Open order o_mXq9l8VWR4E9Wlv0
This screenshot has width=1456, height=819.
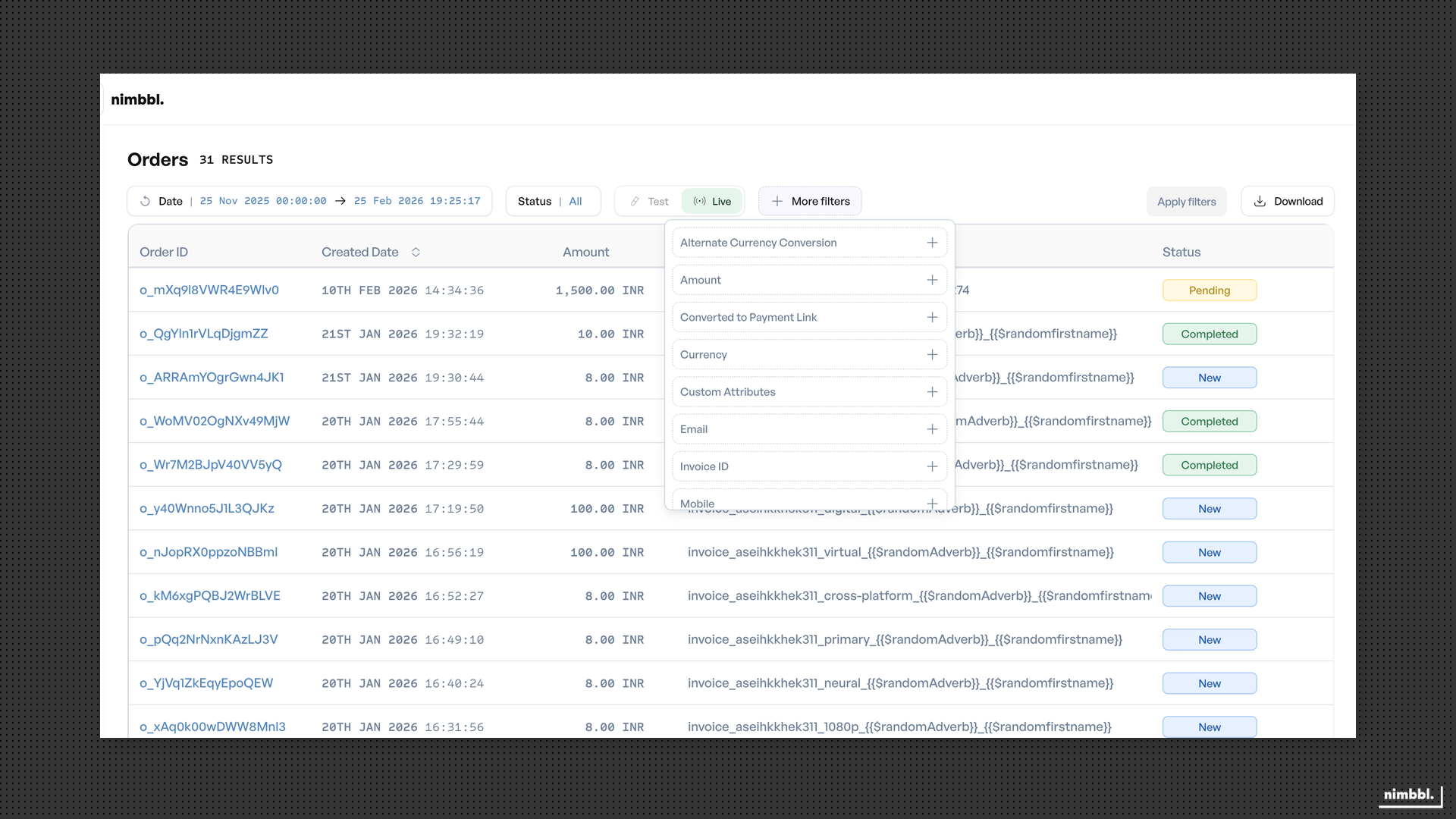click(209, 290)
